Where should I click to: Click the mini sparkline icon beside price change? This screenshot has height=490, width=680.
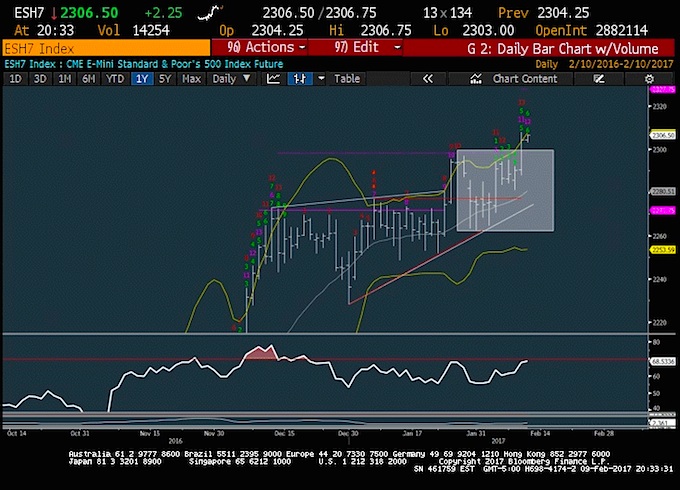[x=210, y=13]
